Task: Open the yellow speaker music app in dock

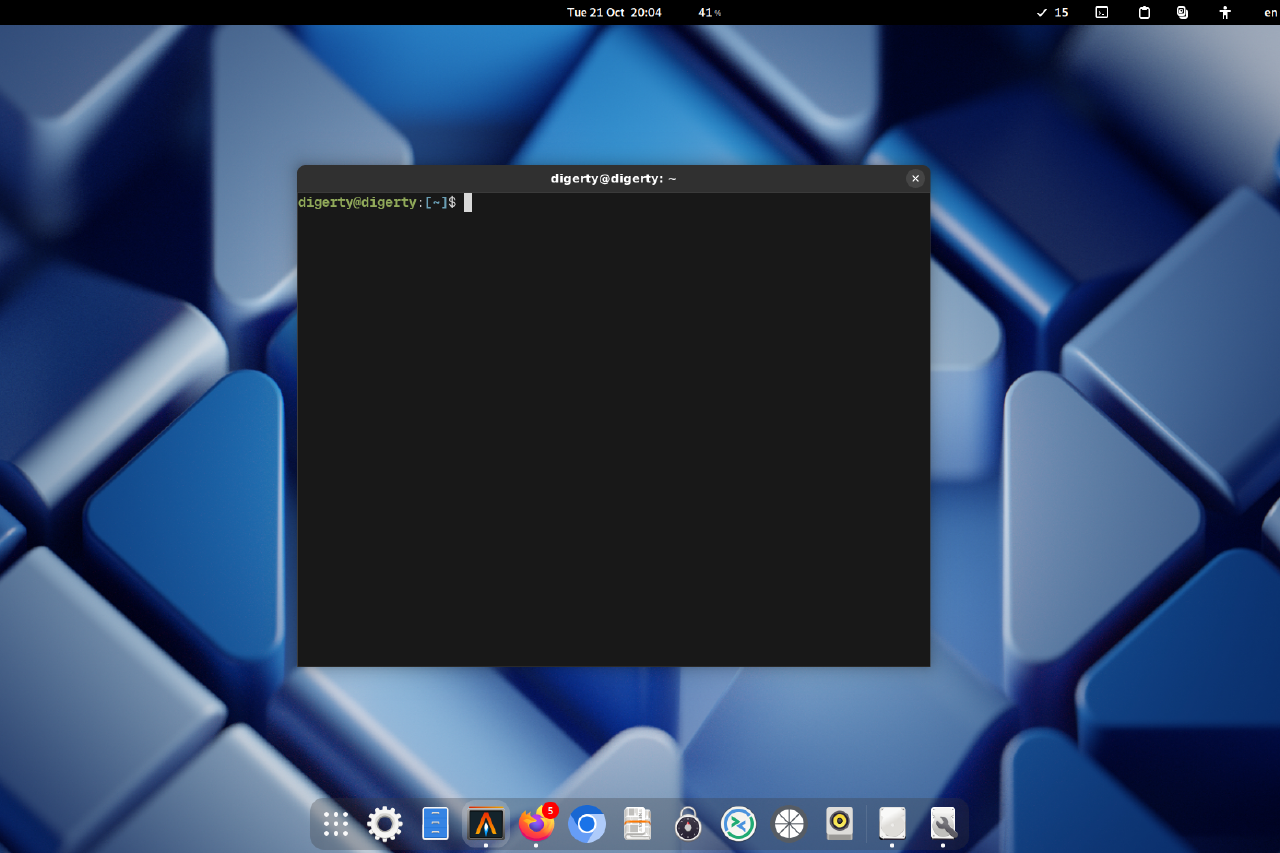Action: 839,824
